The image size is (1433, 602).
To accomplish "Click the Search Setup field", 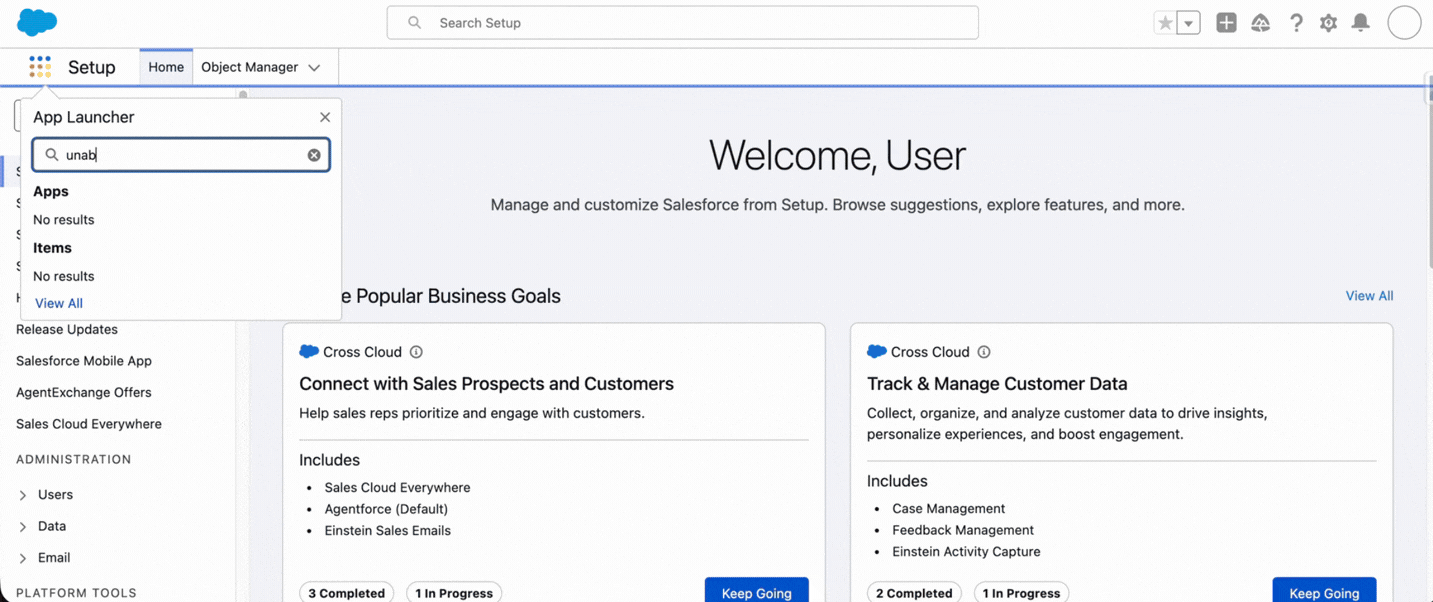I will [x=683, y=23].
